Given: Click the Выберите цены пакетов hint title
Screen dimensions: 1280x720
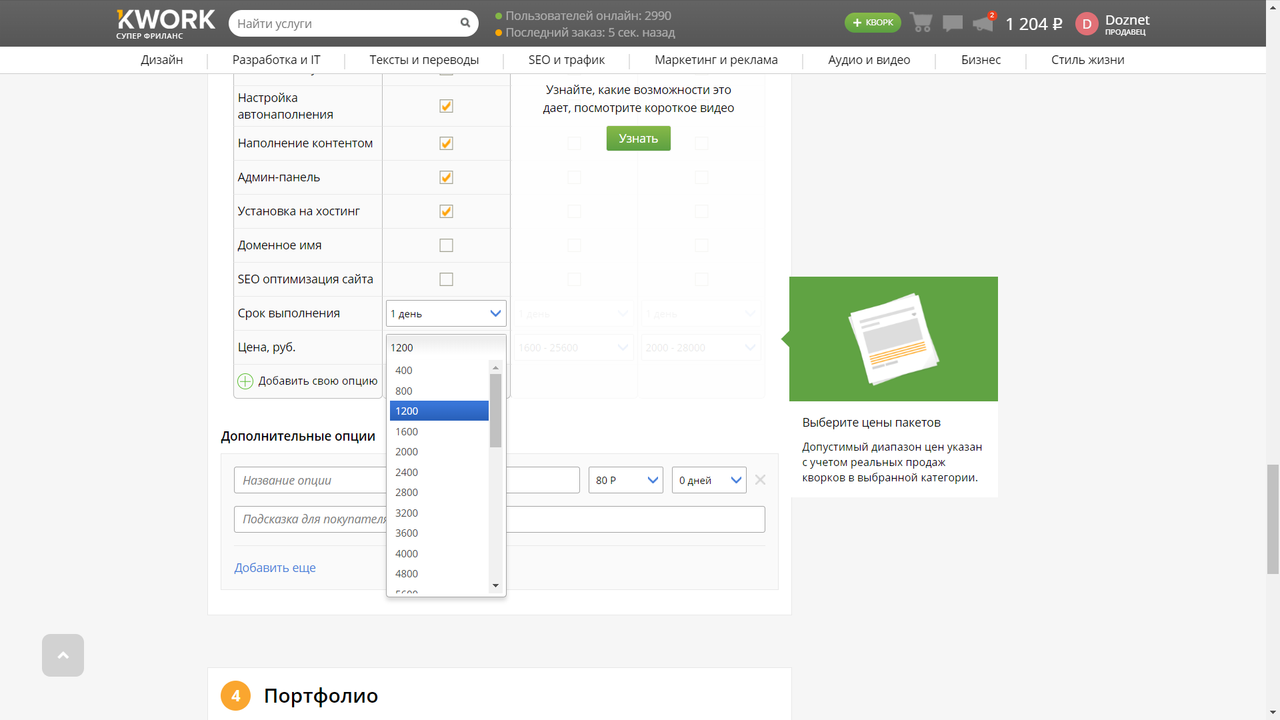Looking at the screenshot, I should [871, 422].
